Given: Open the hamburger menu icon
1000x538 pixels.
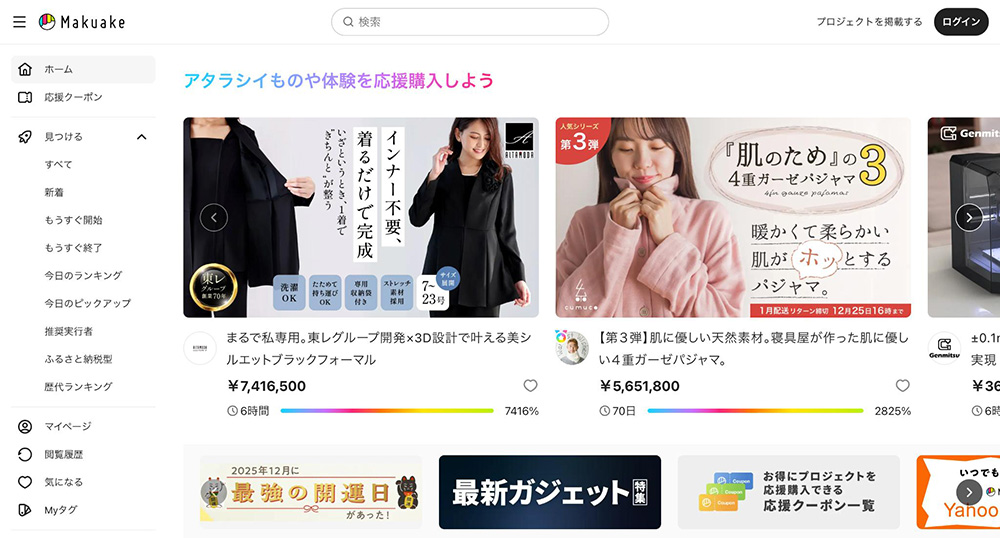Looking at the screenshot, I should 20,22.
